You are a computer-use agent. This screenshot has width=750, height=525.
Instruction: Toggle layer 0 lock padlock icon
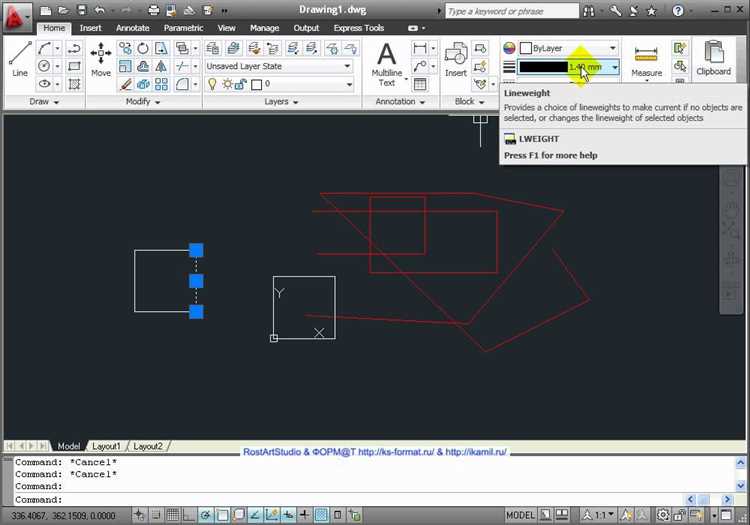pos(241,84)
